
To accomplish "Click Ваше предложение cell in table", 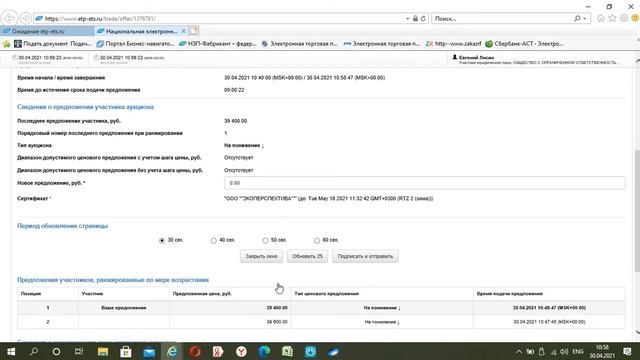I will [x=124, y=308].
